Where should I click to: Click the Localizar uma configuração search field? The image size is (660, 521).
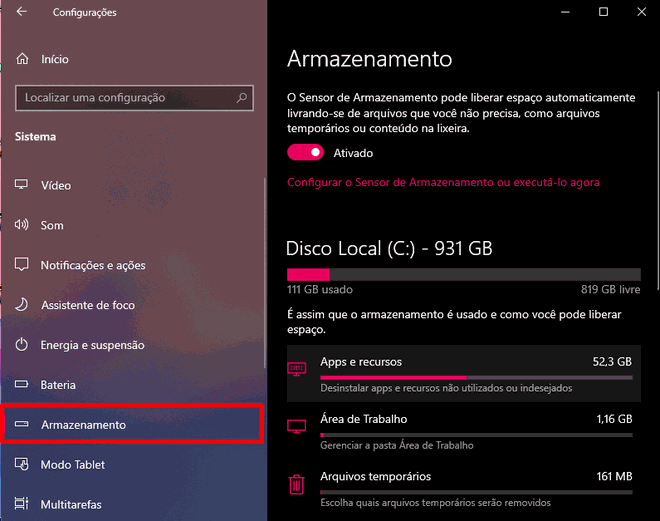coord(134,98)
